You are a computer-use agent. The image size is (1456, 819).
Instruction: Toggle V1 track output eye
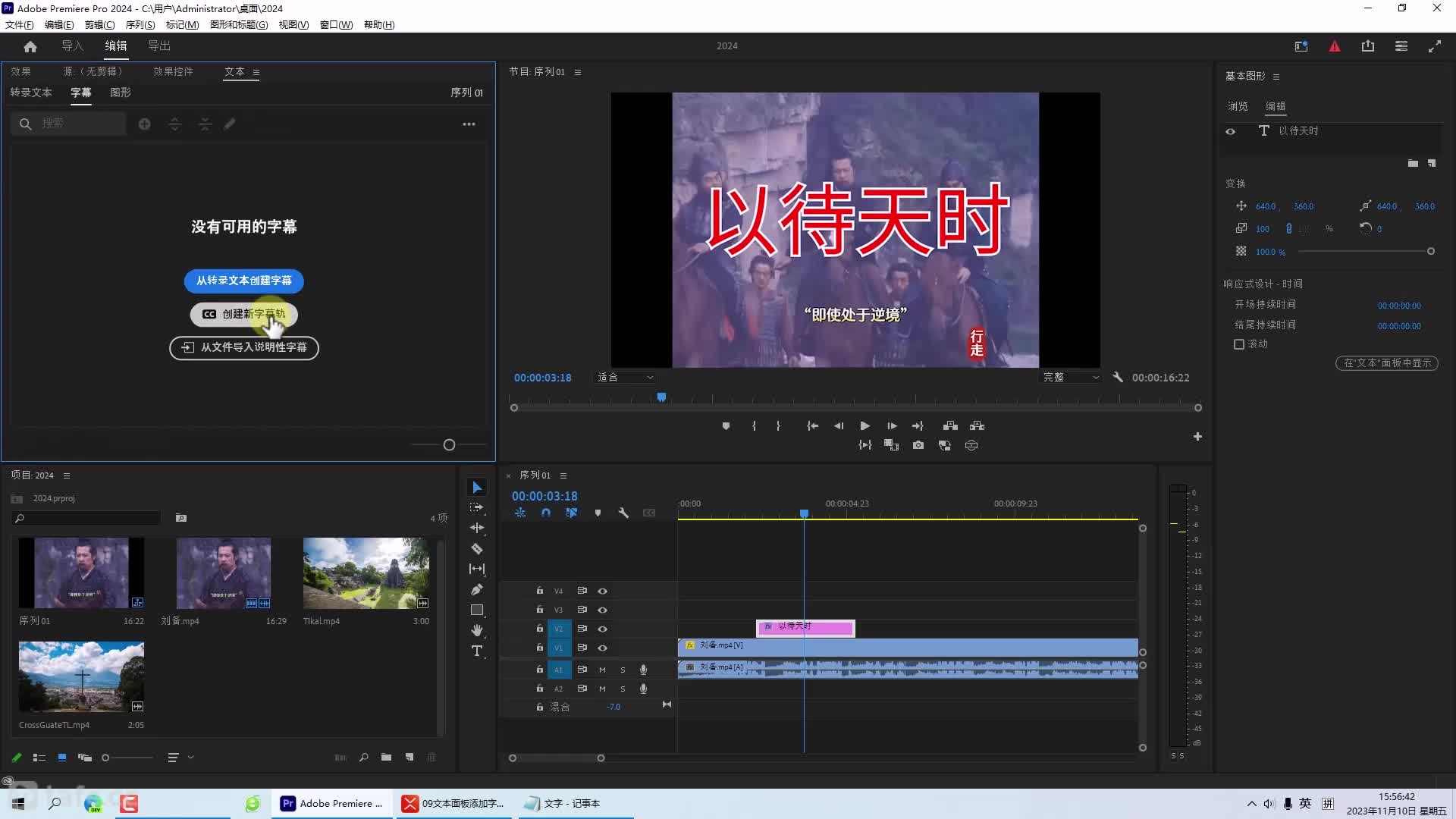(x=602, y=648)
